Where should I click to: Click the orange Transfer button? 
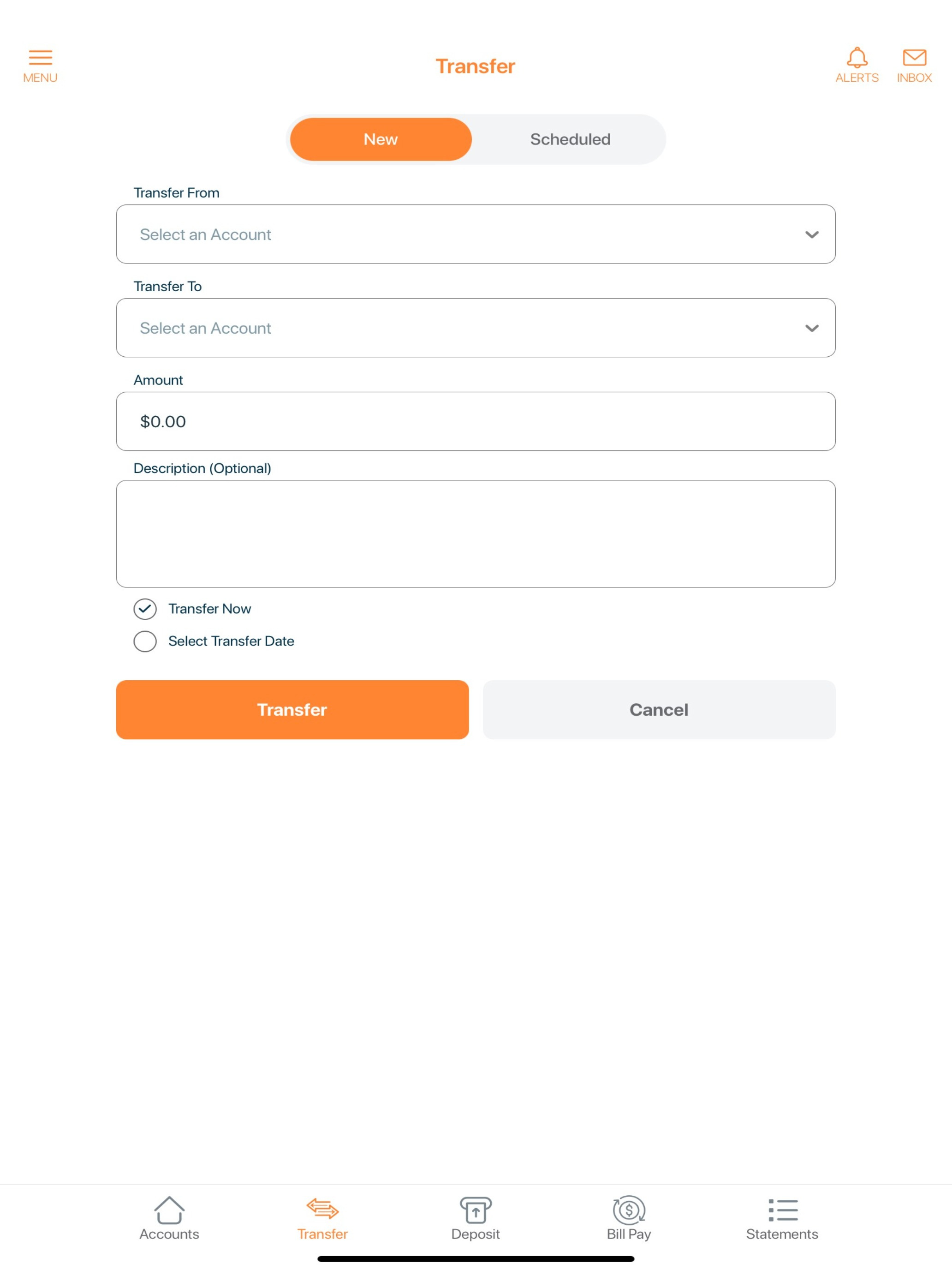[293, 710]
